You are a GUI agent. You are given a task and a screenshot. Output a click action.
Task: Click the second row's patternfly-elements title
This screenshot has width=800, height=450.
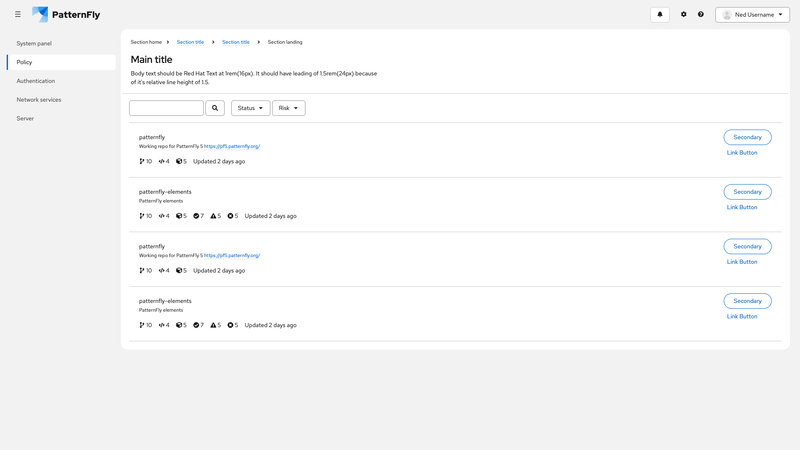165,192
